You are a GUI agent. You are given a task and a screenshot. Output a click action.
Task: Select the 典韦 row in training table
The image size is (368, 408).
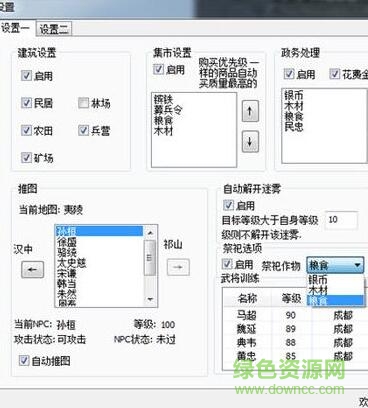(295, 343)
